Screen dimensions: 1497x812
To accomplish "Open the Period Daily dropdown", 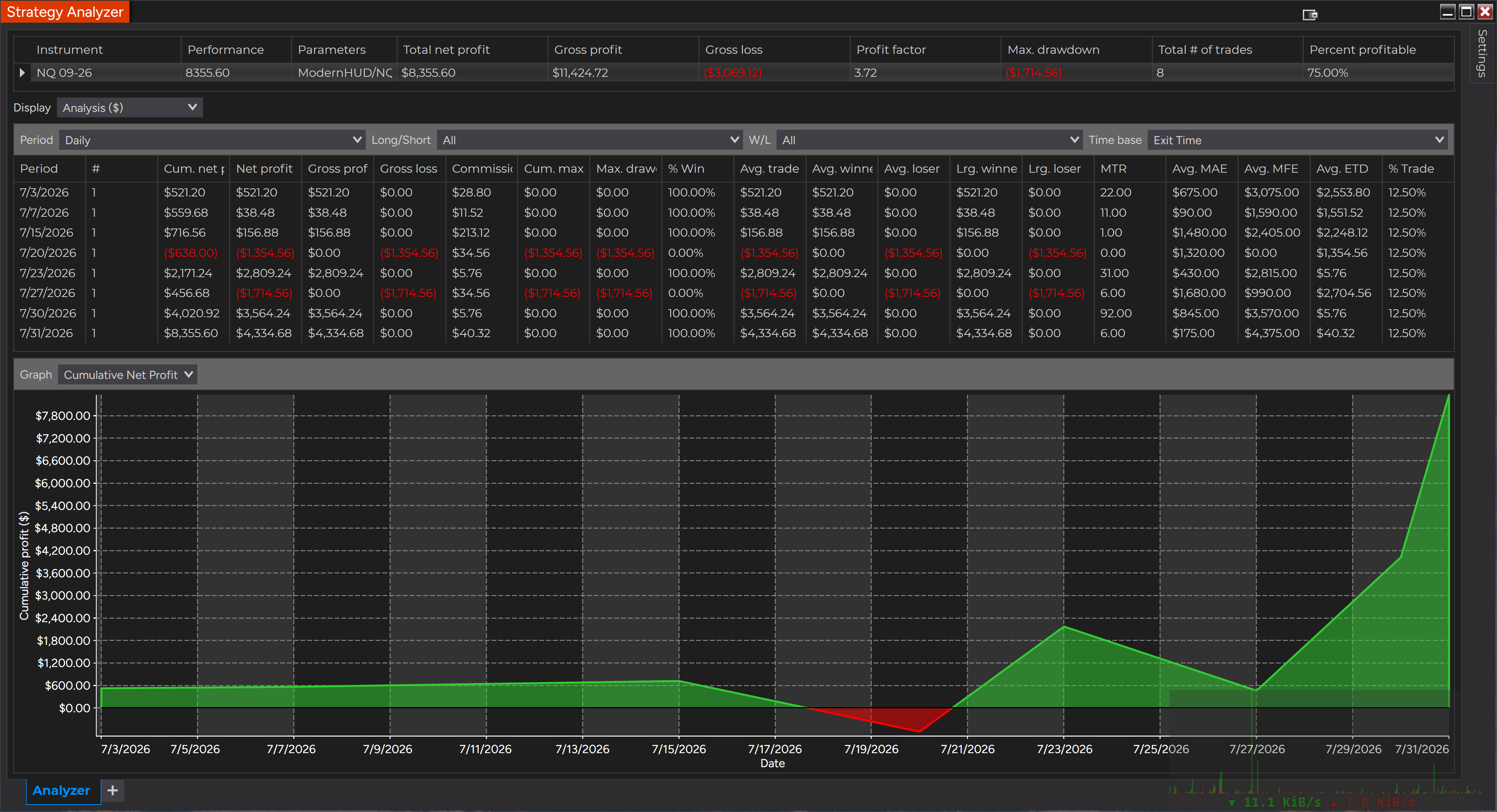I will 212,140.
